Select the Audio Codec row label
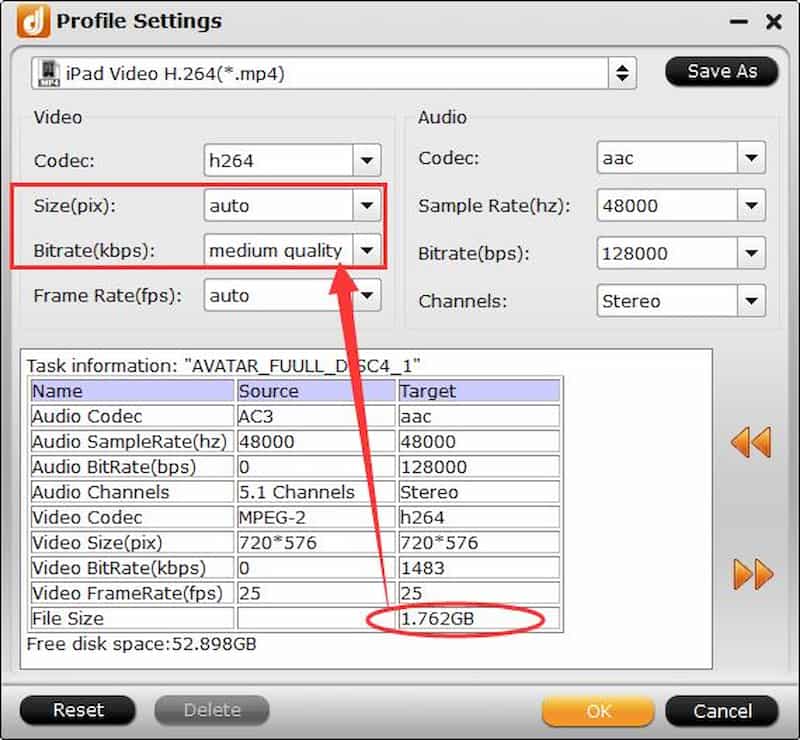The image size is (800, 740). 132,416
